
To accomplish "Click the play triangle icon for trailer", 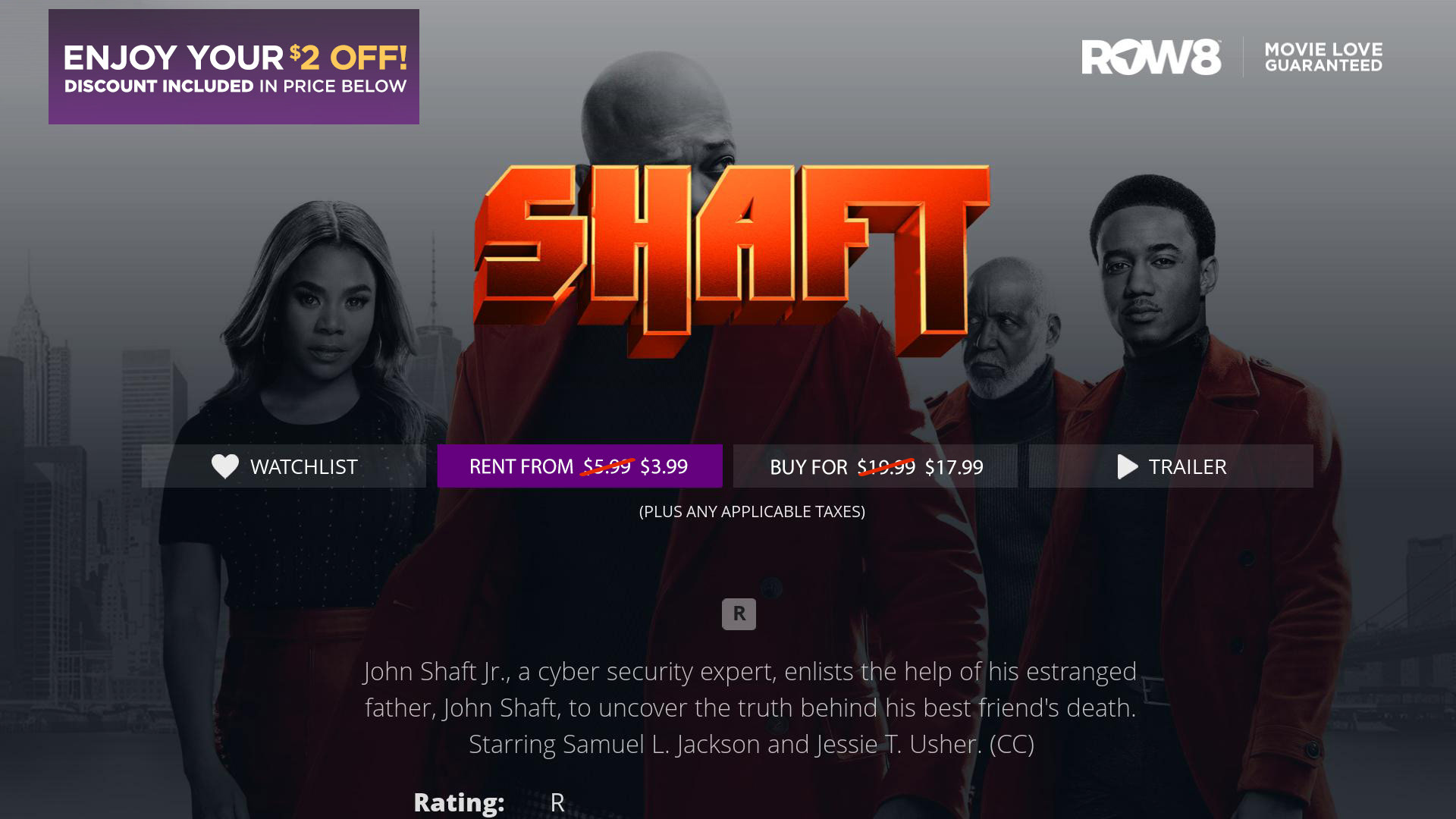I will (1128, 466).
